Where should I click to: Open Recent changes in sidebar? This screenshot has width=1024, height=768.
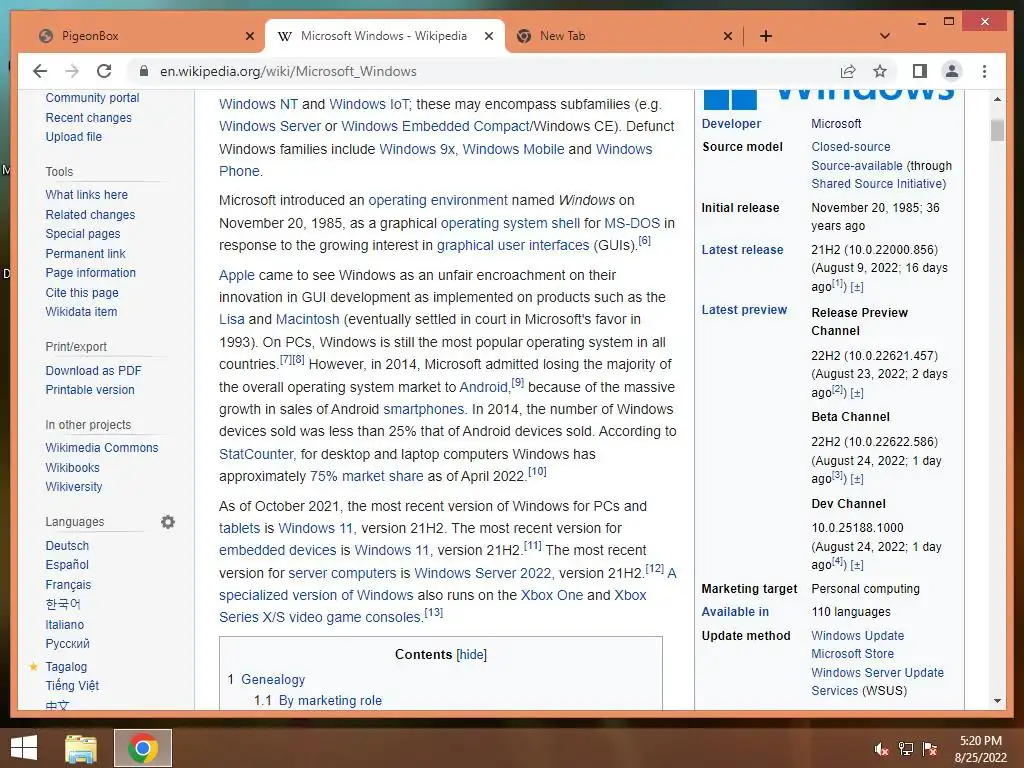[x=88, y=118]
